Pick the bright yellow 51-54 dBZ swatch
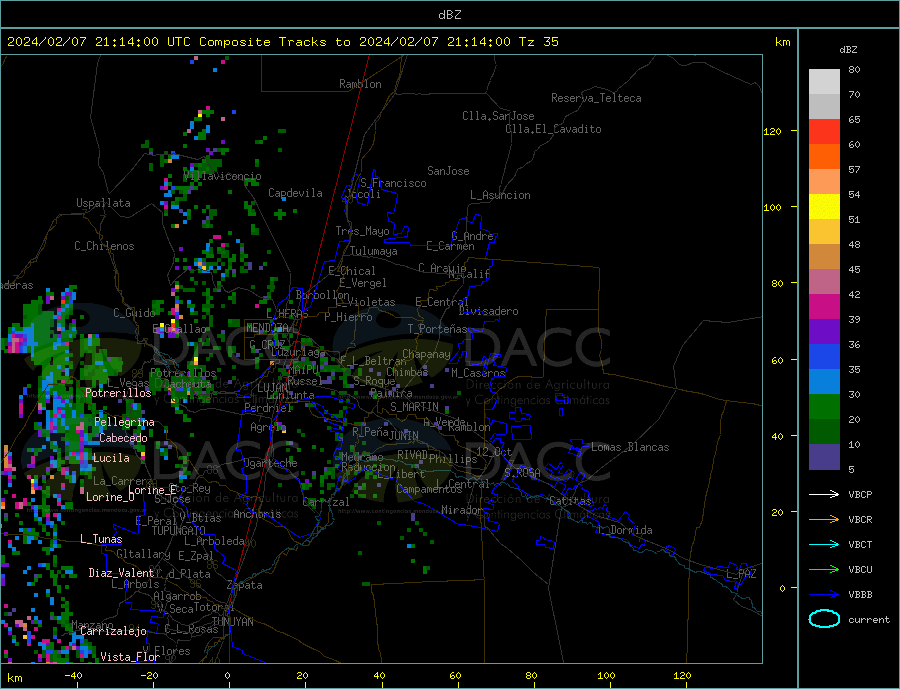Viewport: 900px width, 689px height. tap(824, 207)
